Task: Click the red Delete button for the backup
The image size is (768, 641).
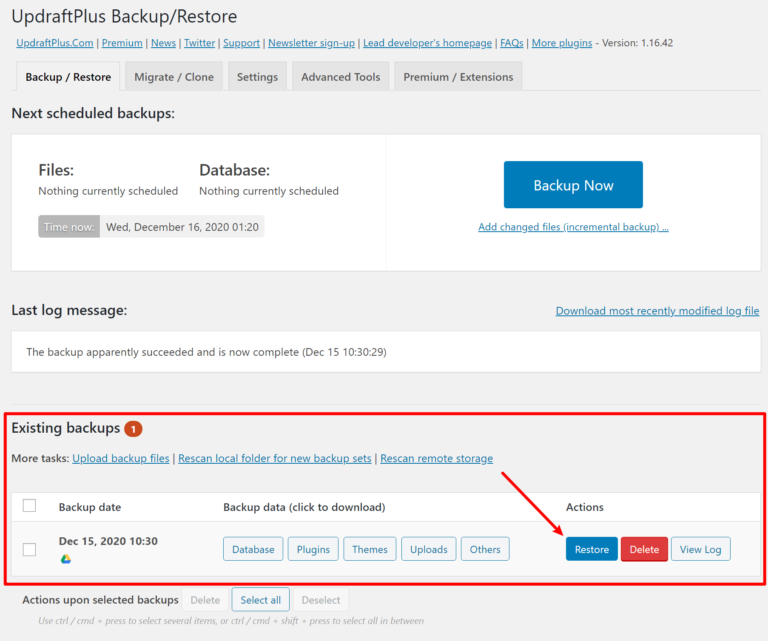Action: coord(644,549)
